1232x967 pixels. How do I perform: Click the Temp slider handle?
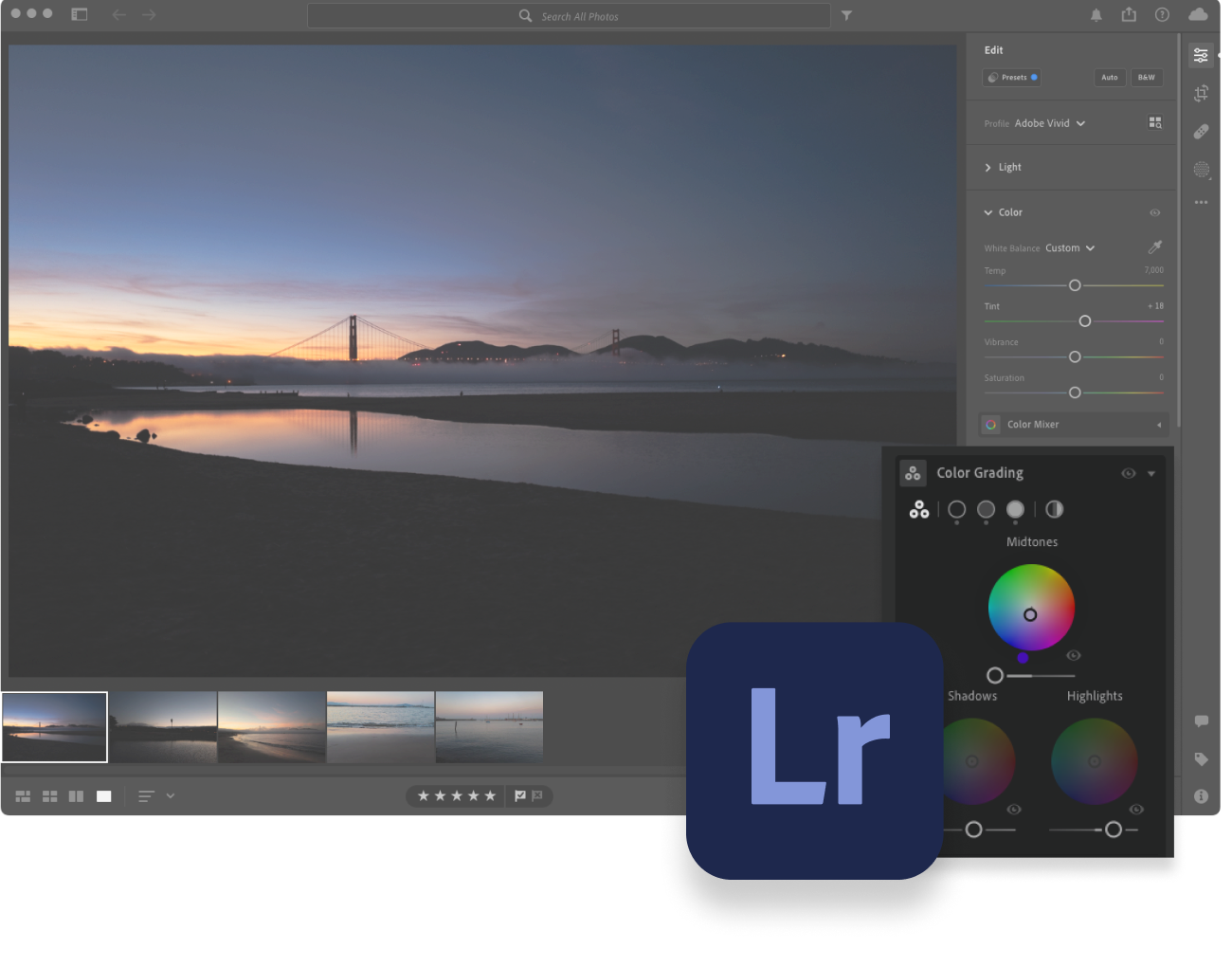click(1075, 285)
